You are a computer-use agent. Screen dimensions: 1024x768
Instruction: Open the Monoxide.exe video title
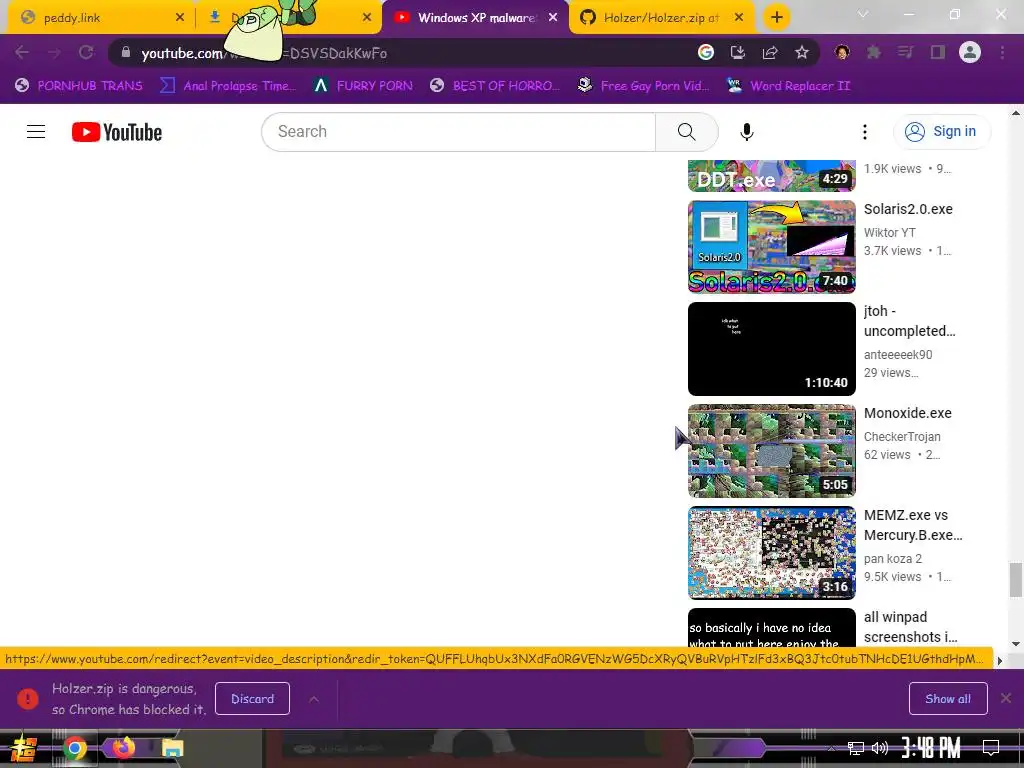click(907, 413)
